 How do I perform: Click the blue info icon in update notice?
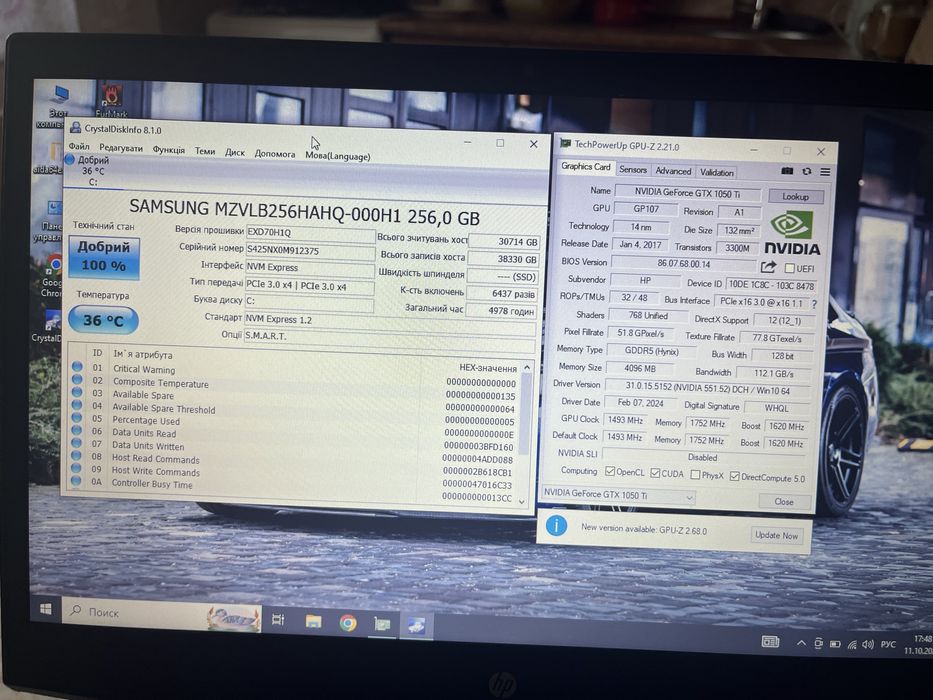pos(556,525)
